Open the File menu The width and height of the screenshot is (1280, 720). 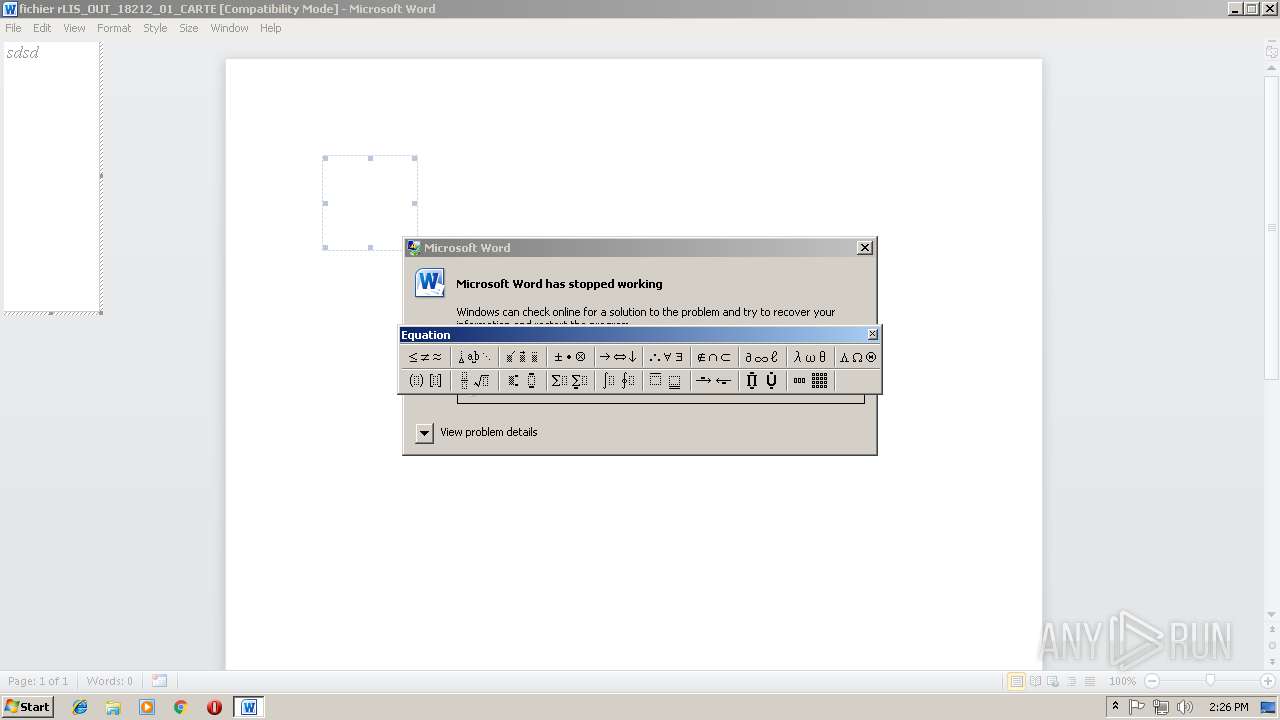click(x=13, y=28)
